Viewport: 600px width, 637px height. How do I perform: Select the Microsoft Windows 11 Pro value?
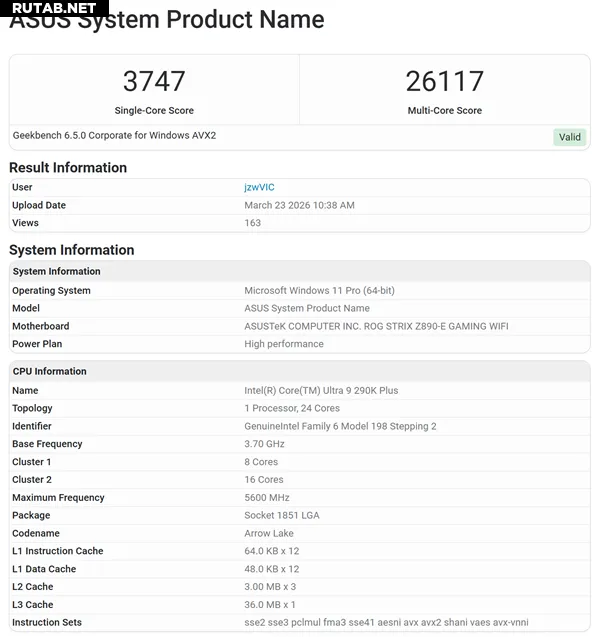319,290
